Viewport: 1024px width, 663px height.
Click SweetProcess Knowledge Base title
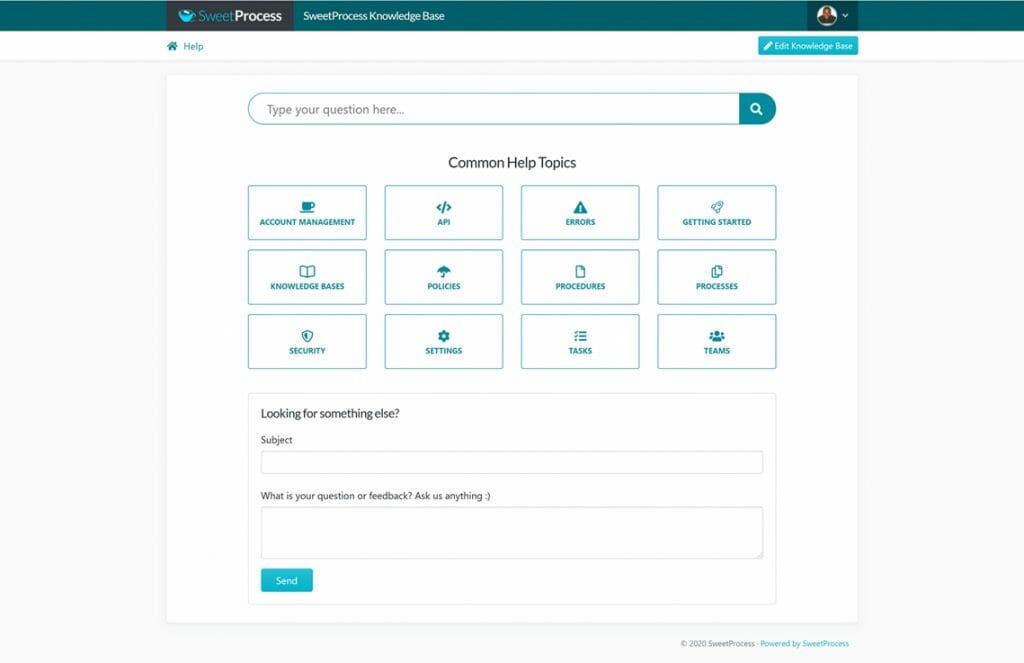pyautogui.click(x=374, y=16)
